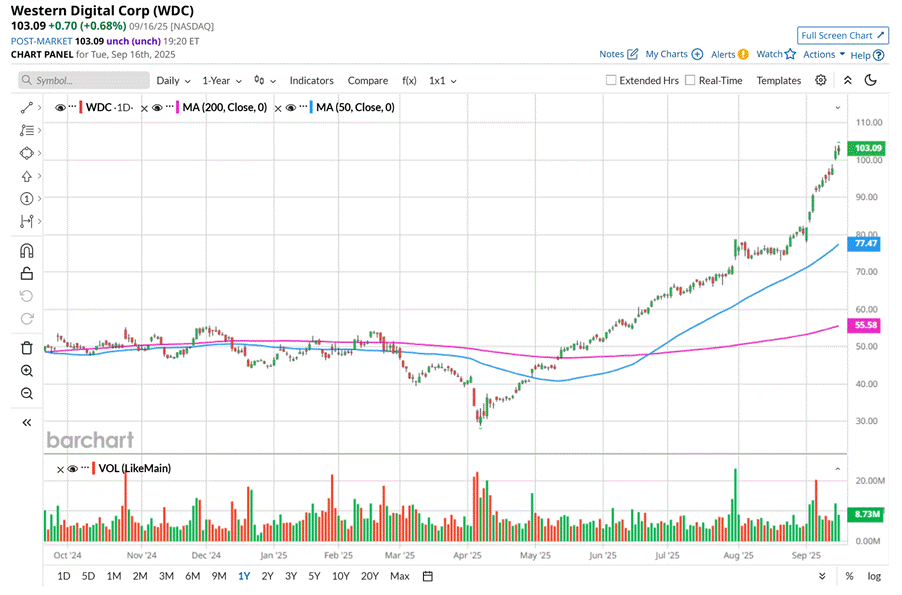This screenshot has height=595, width=902.
Task: Toggle log scale button
Action: pyautogui.click(x=874, y=576)
